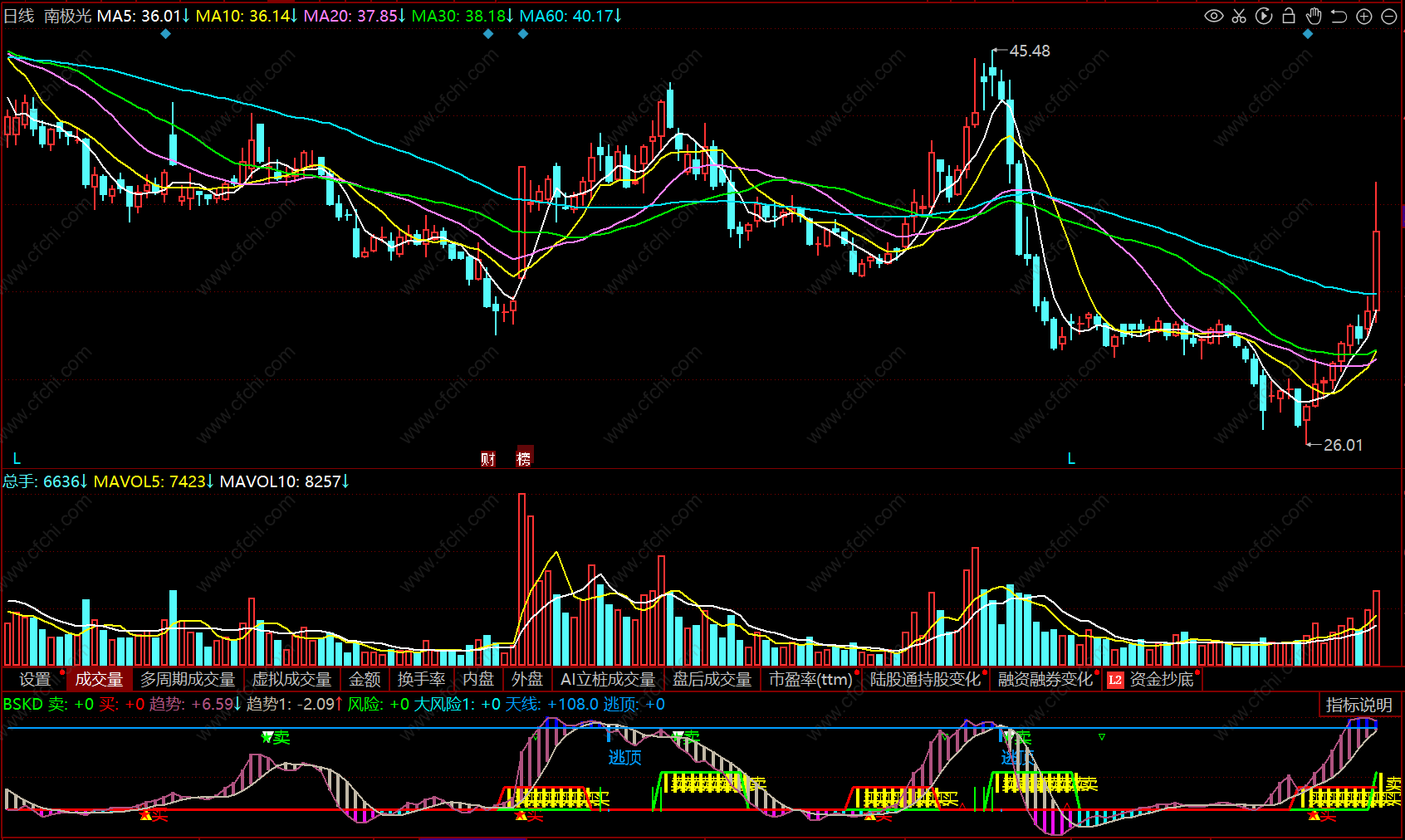
Task: Click the 风险: +0 value
Action: point(379,705)
